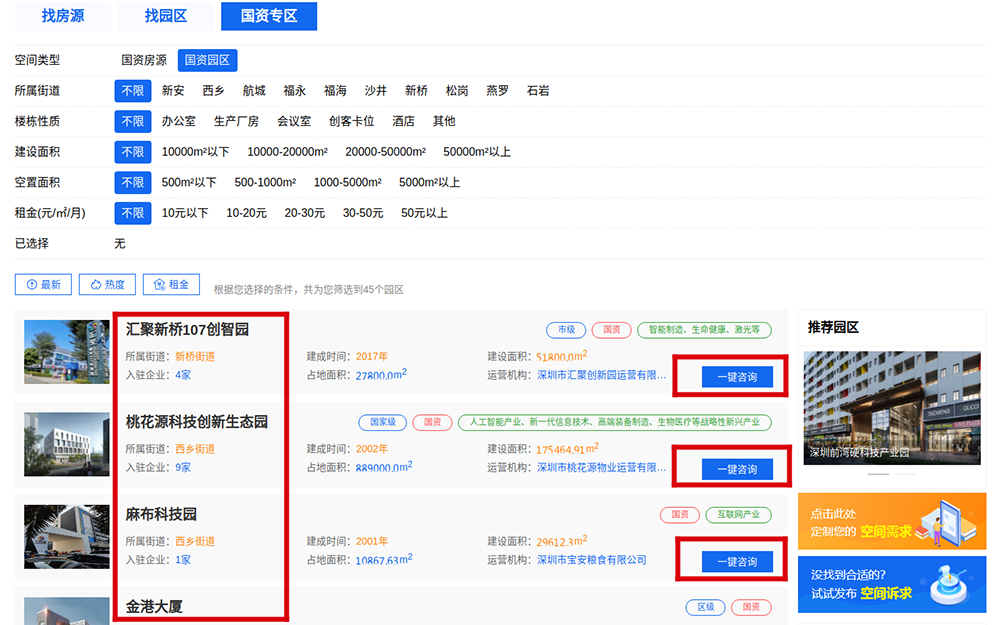Image resolution: width=1000 pixels, height=625 pixels.
Task: Filter by 石岩 street
Action: click(x=538, y=91)
